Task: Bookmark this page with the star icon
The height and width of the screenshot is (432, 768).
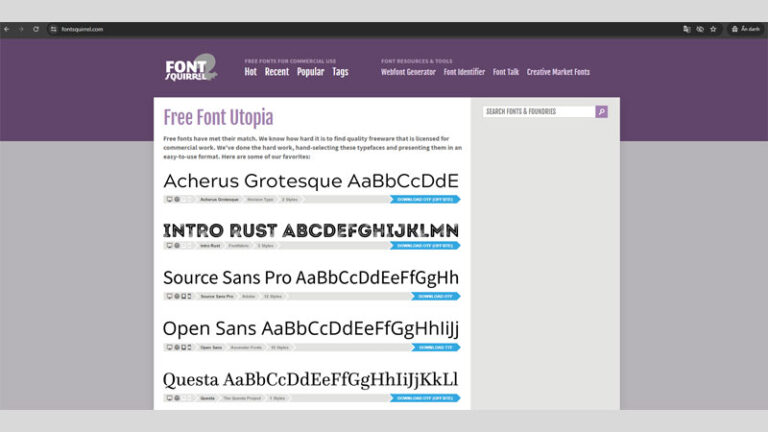Action: [713, 29]
